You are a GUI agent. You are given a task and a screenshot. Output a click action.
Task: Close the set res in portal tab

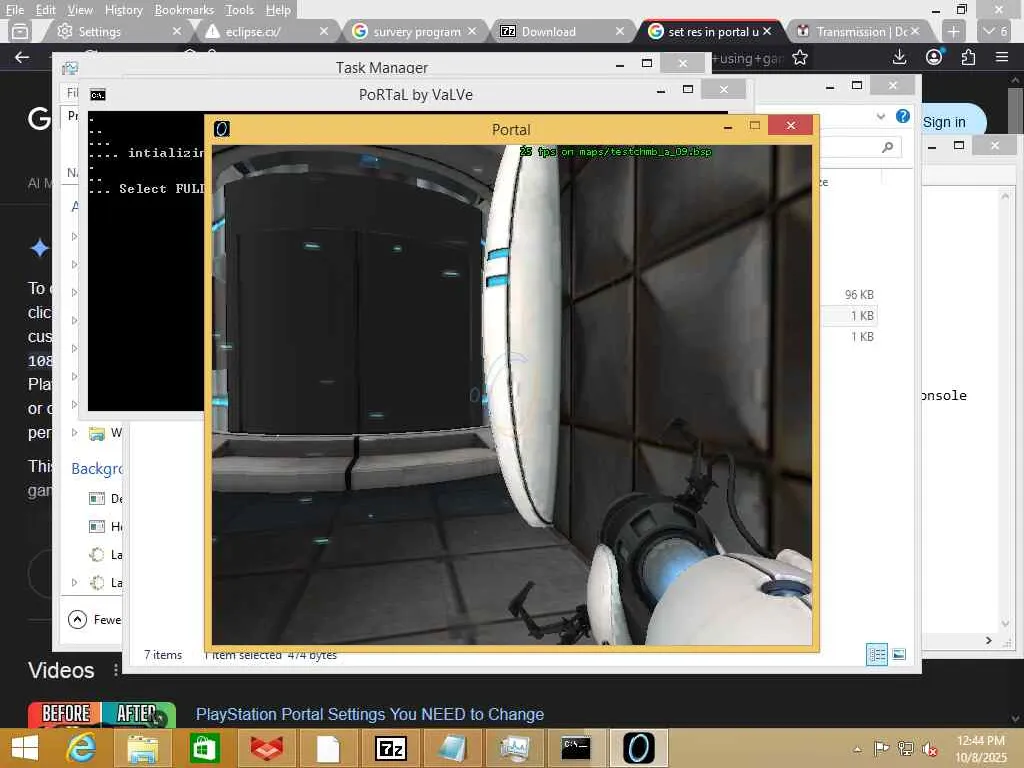pyautogui.click(x=767, y=31)
